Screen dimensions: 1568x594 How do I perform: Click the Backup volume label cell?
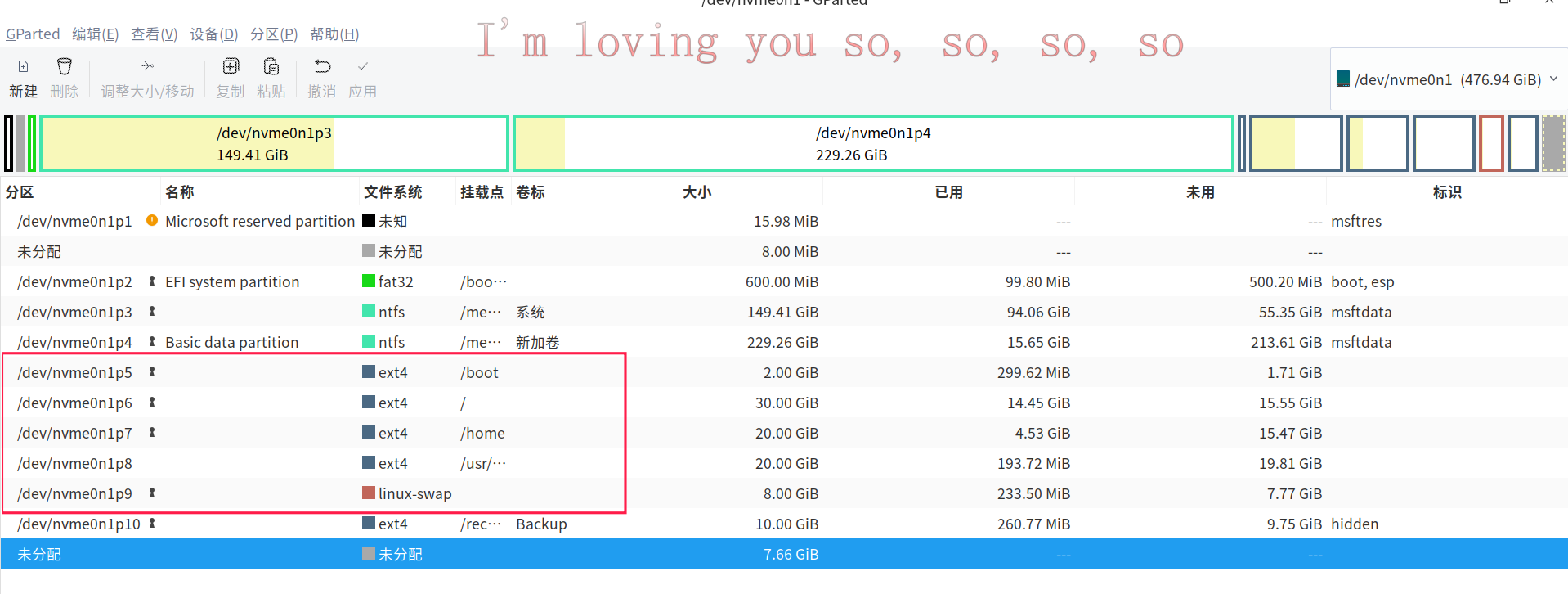541,524
